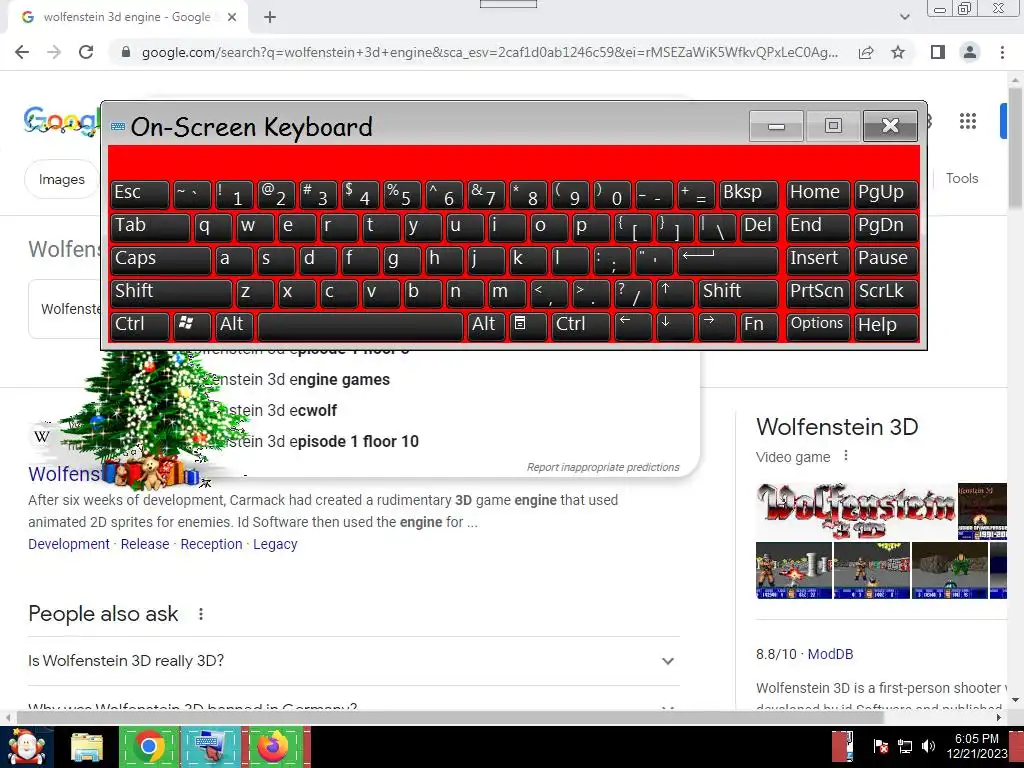Toggle the left Ctrl key

click(x=140, y=327)
